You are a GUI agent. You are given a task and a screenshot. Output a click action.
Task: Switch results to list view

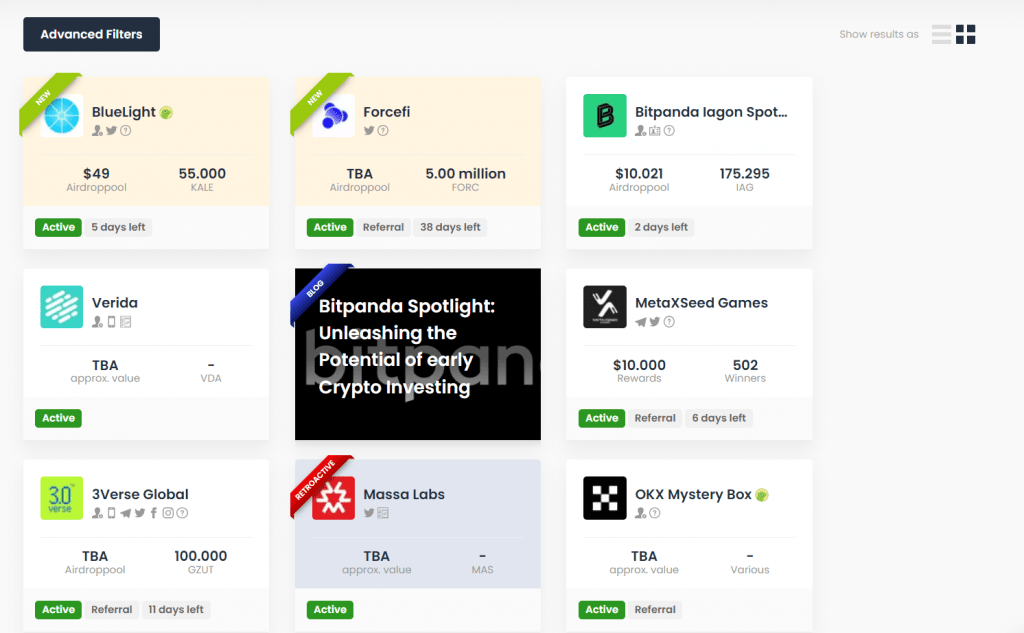click(x=941, y=34)
